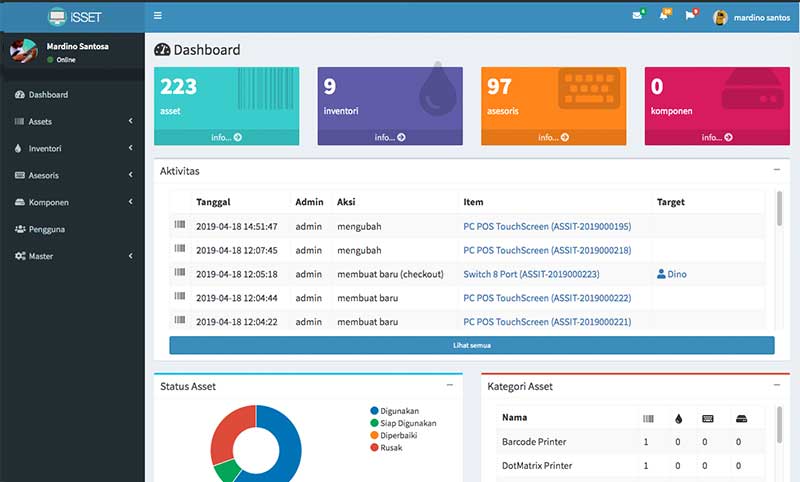This screenshot has width=800, height=482.
Task: Open Switch 8 Port ASSIT-2019000223 link
Action: (x=531, y=274)
